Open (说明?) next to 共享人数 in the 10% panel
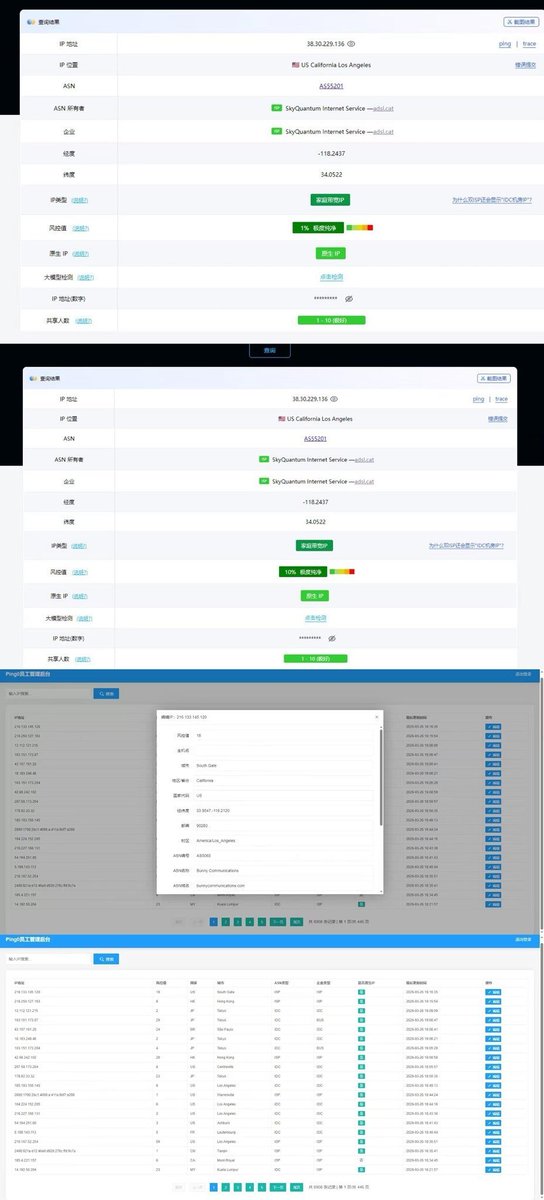 click(x=83, y=659)
